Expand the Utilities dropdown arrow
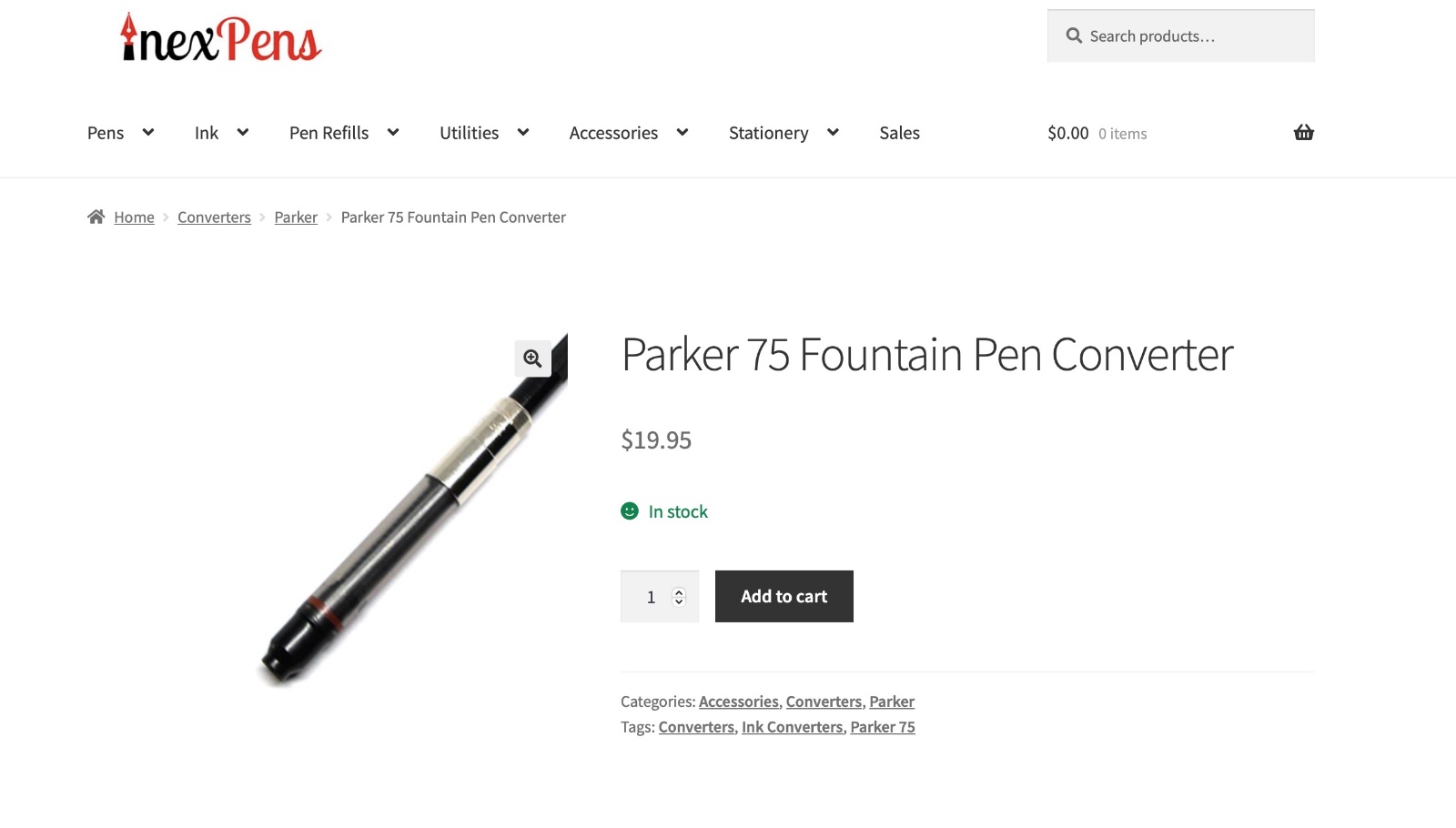1456x828 pixels. [x=523, y=133]
